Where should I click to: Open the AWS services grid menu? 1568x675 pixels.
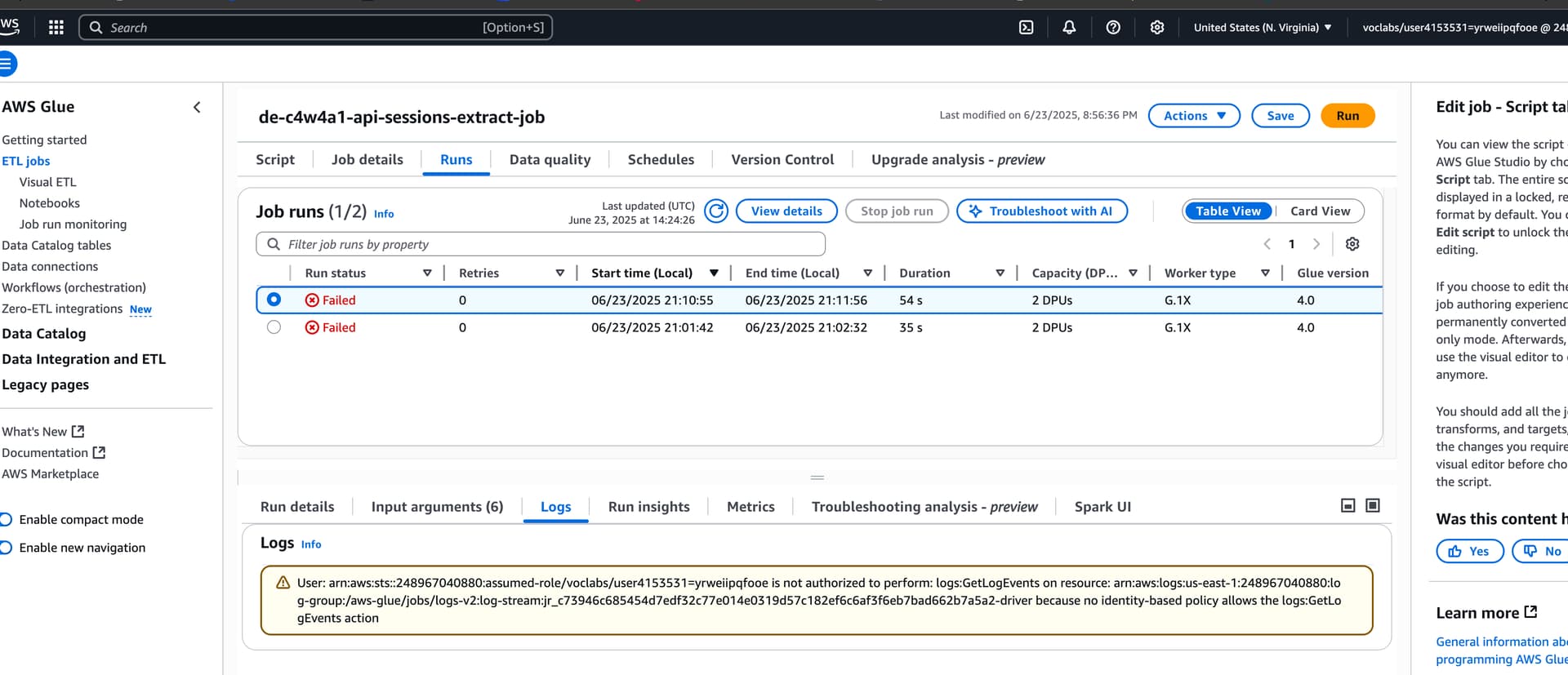[x=56, y=28]
